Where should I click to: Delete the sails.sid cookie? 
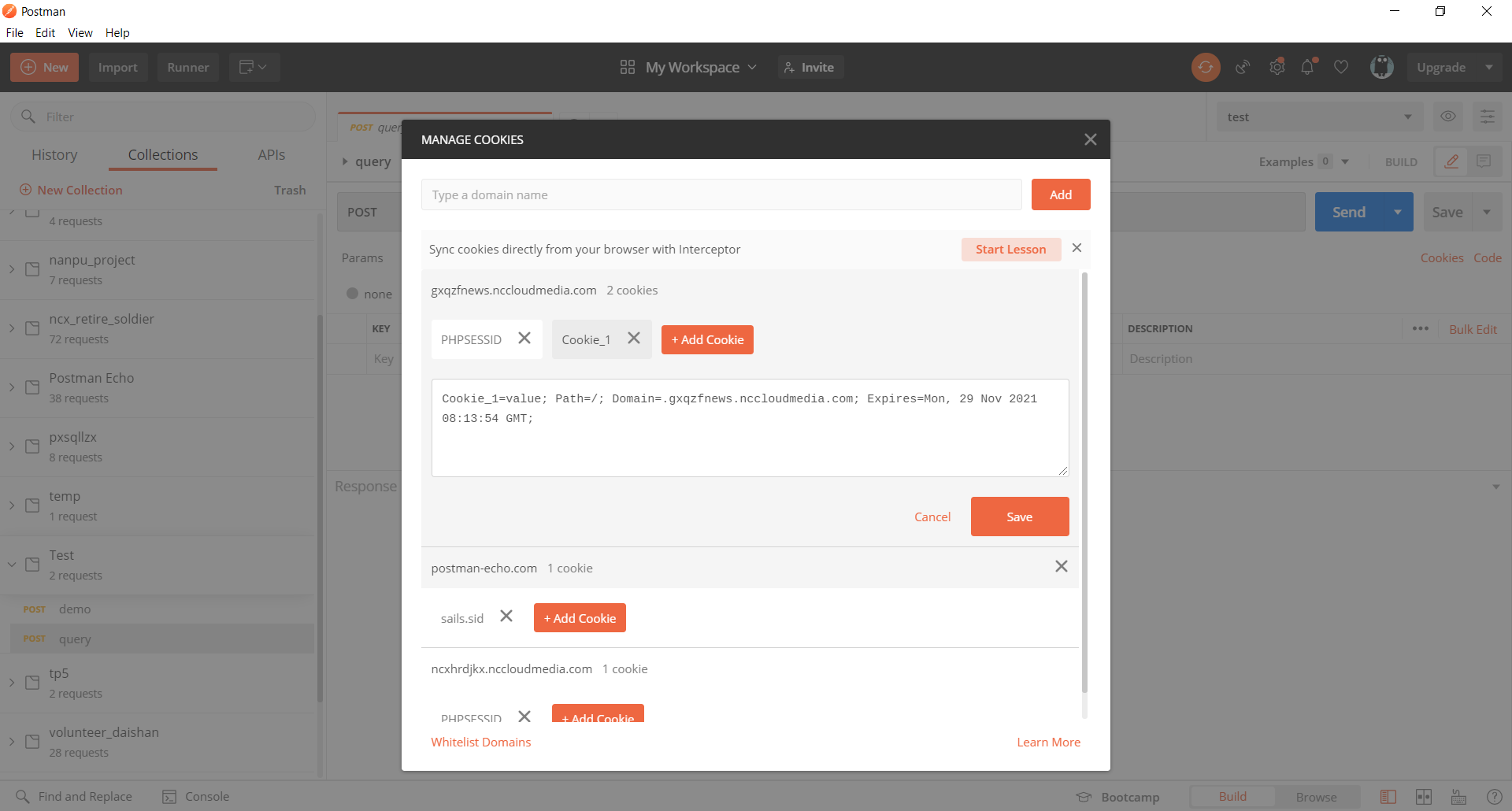pyautogui.click(x=506, y=617)
